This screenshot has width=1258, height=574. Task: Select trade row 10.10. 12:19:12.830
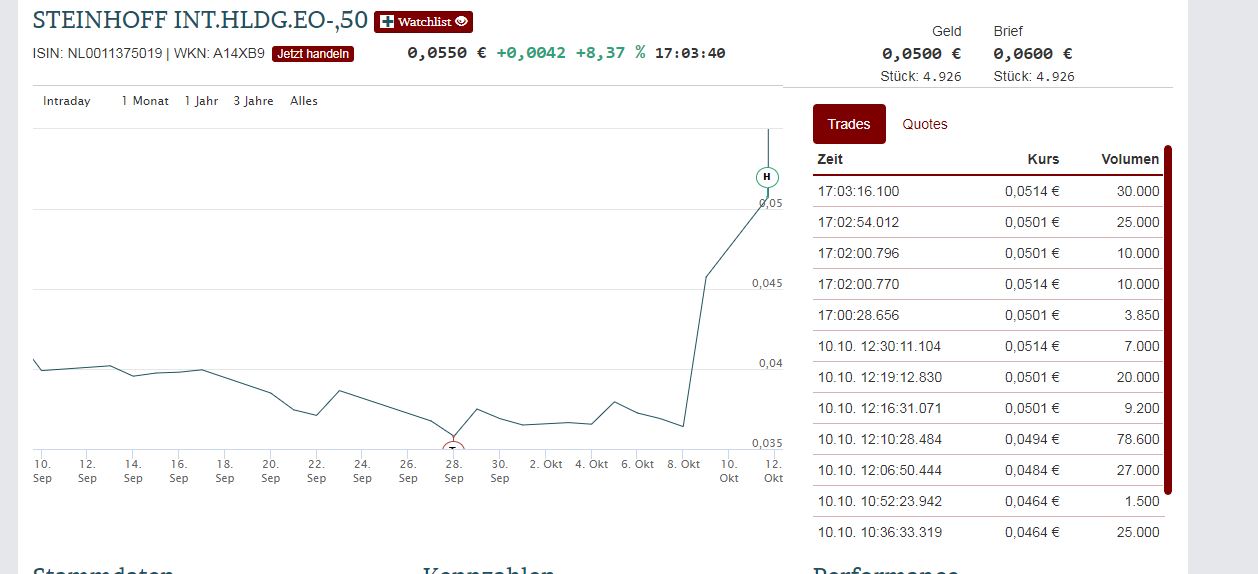coord(988,377)
